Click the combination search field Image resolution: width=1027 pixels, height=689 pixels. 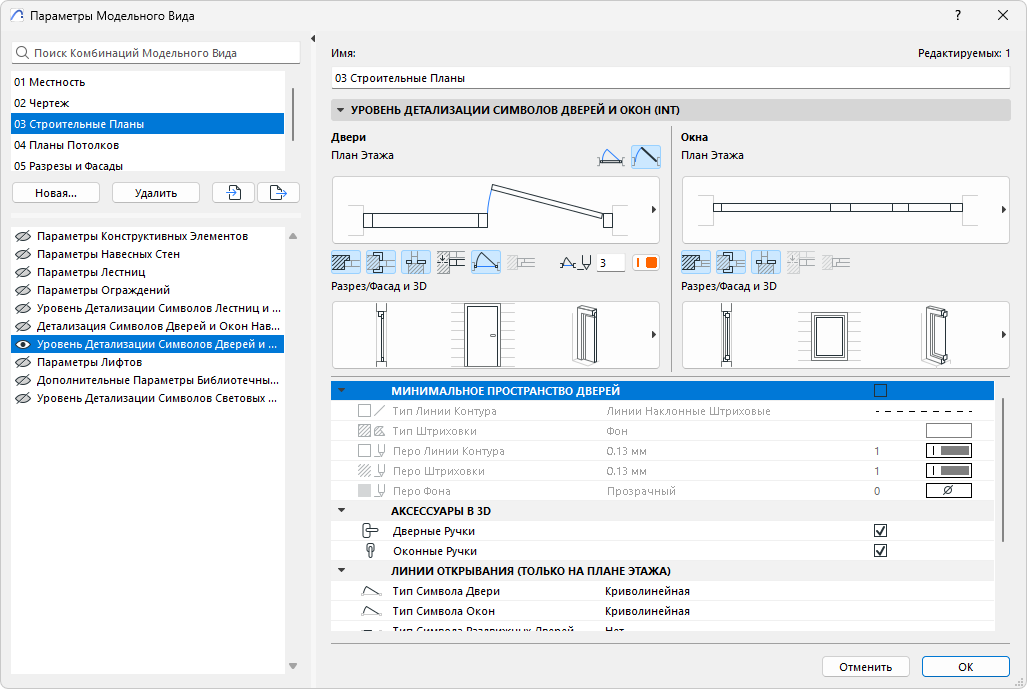point(156,53)
